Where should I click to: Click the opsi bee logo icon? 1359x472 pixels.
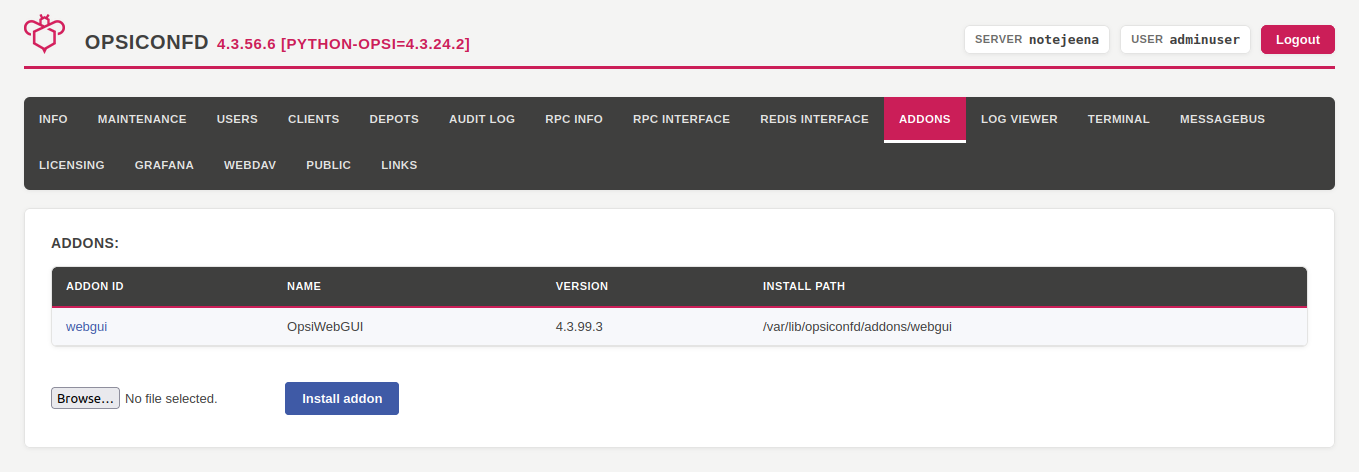click(42, 33)
